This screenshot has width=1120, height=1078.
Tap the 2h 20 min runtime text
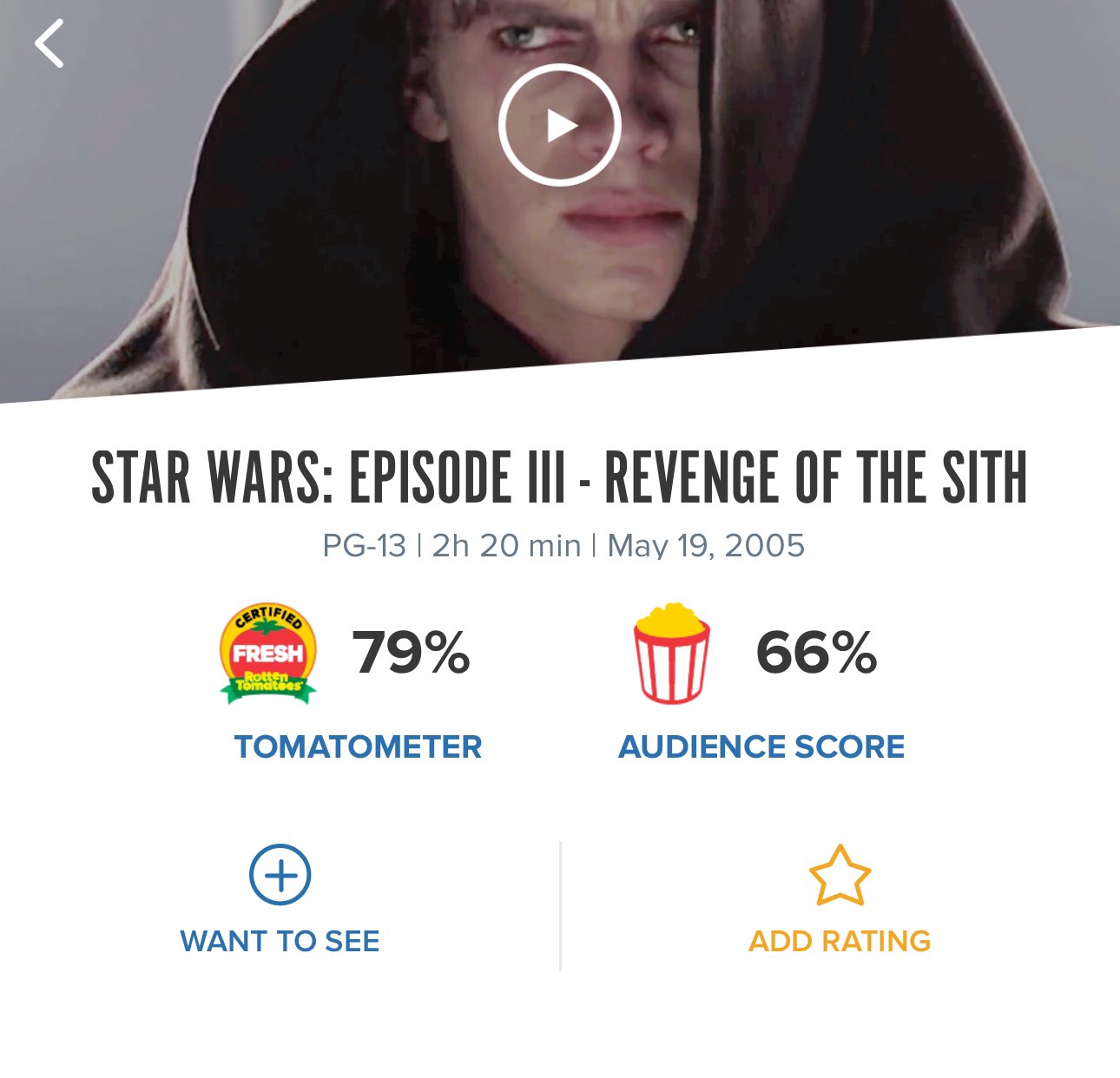[x=506, y=546]
